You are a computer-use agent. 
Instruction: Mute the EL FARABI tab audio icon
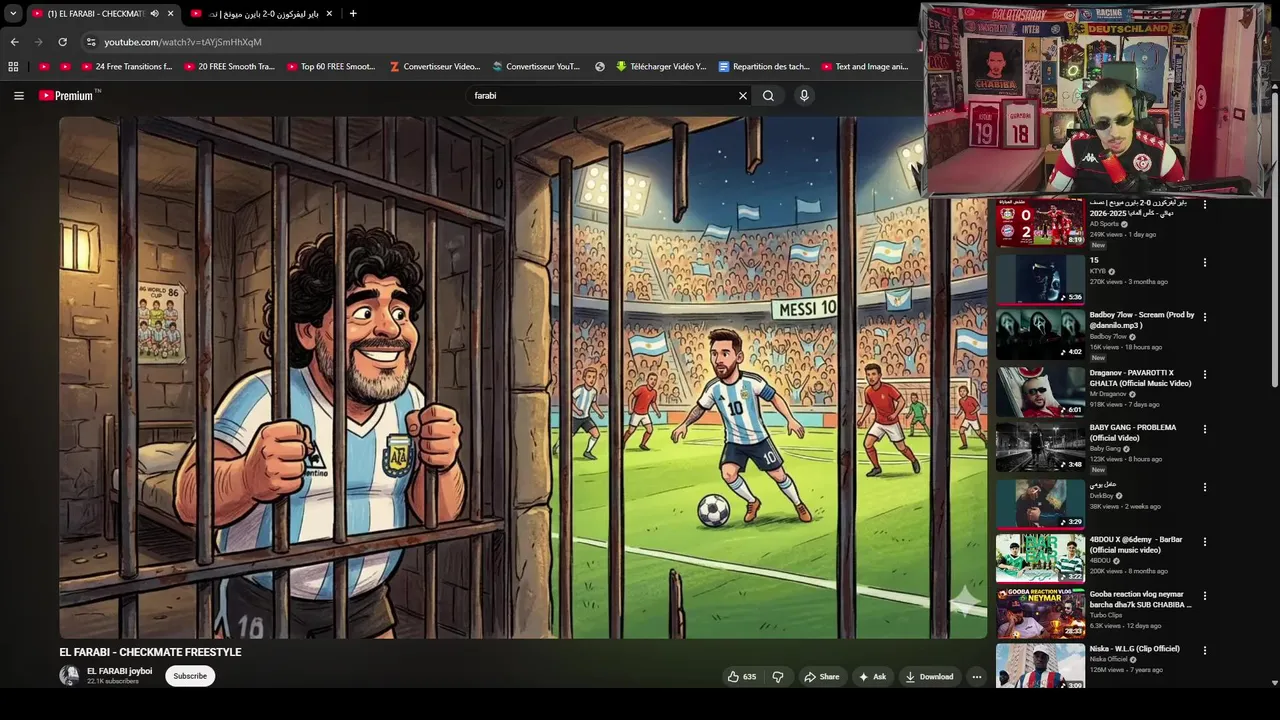[154, 14]
